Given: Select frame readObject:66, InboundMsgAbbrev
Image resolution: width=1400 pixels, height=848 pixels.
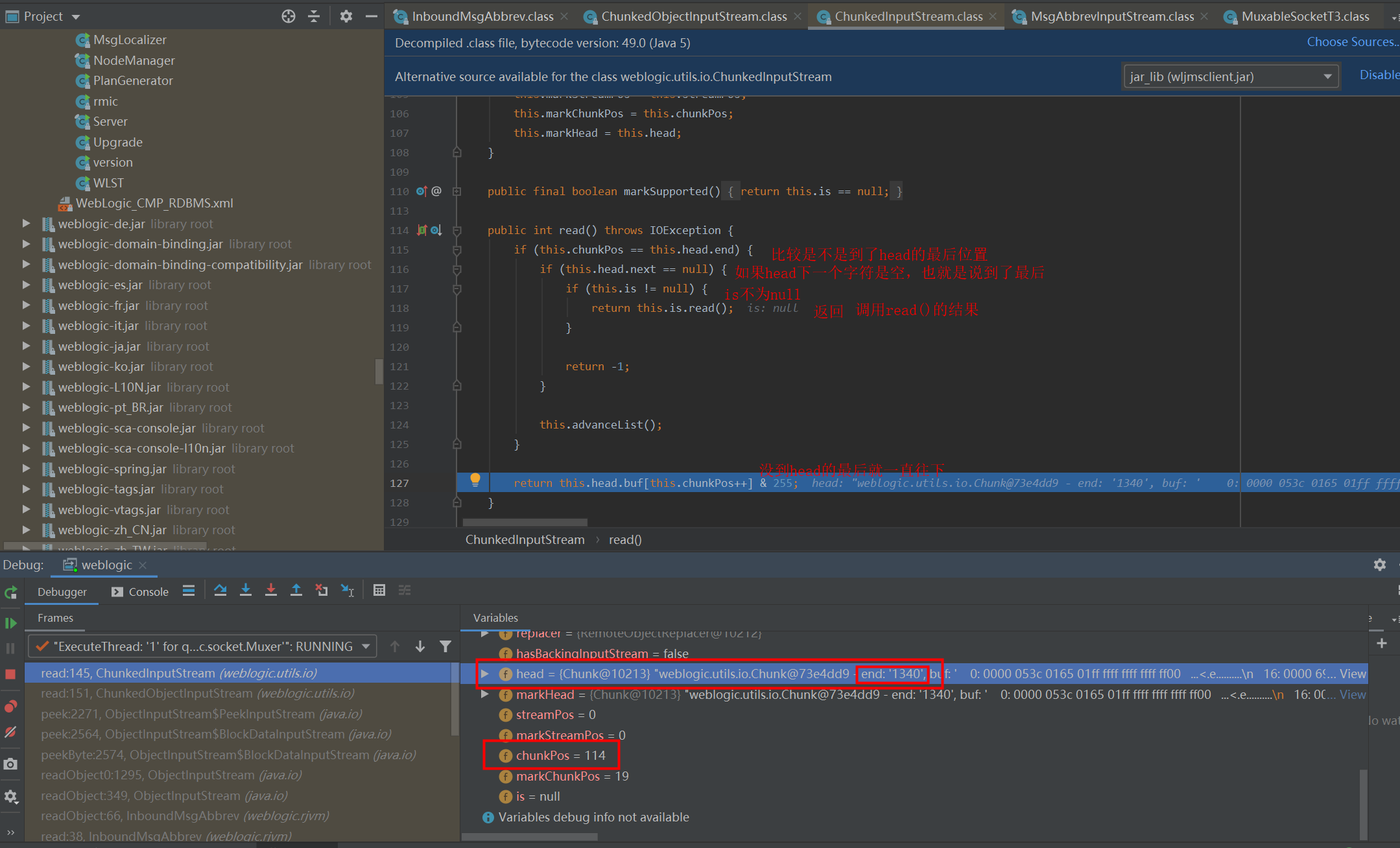Looking at the screenshot, I should [x=239, y=816].
